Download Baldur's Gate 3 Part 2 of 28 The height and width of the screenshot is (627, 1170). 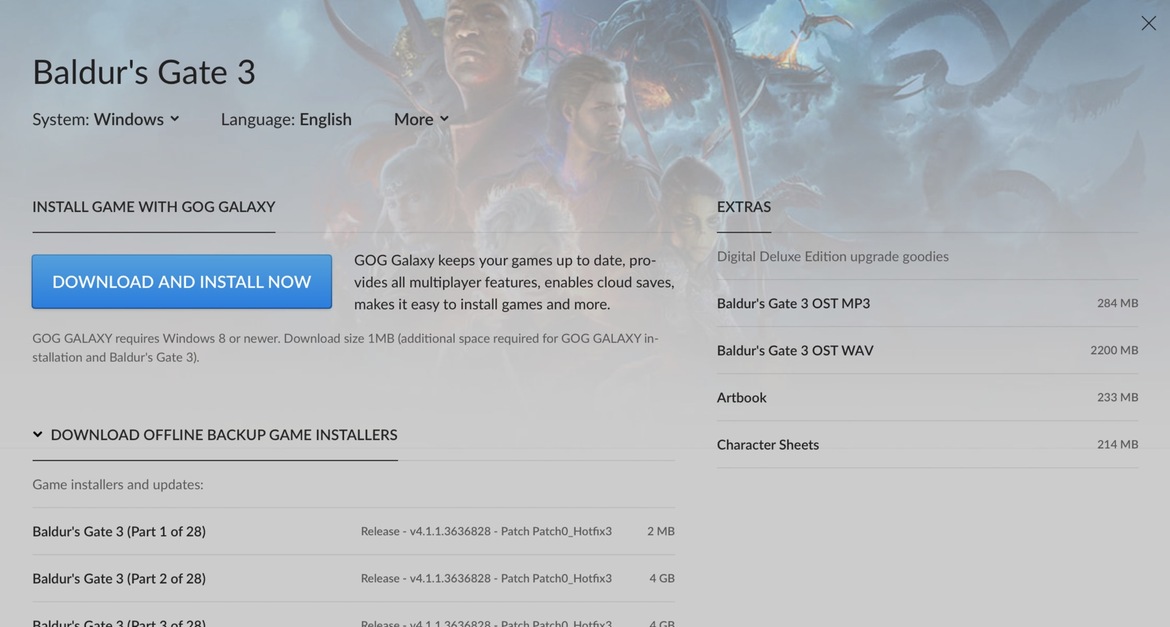(x=353, y=578)
